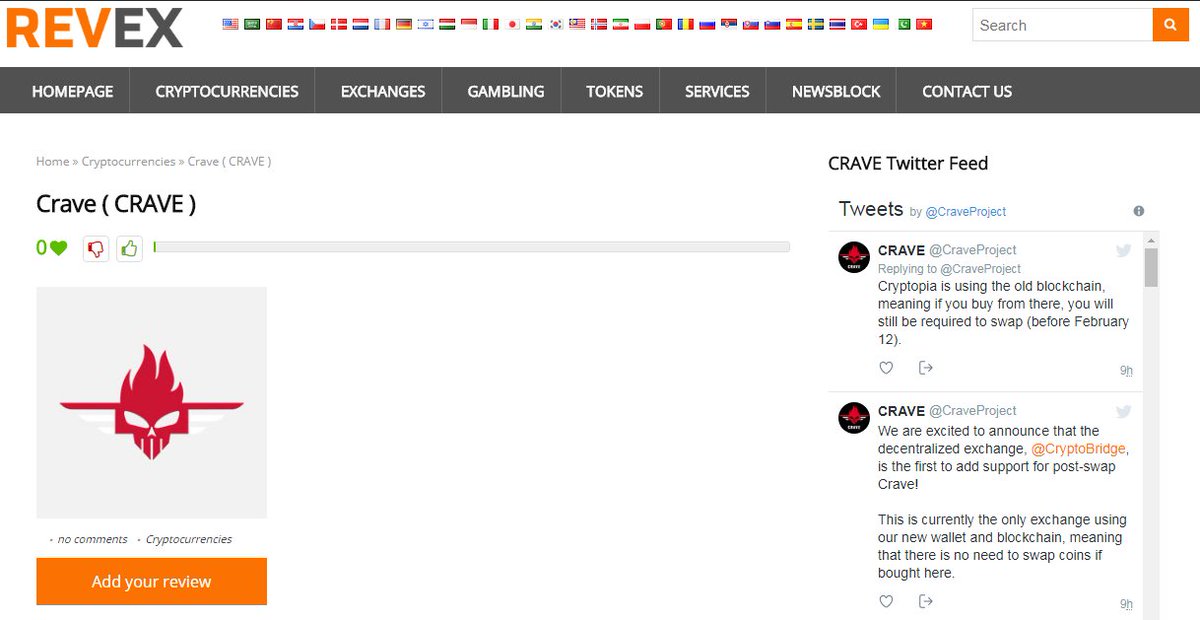Choose the Denmark flag language

(x=339, y=24)
